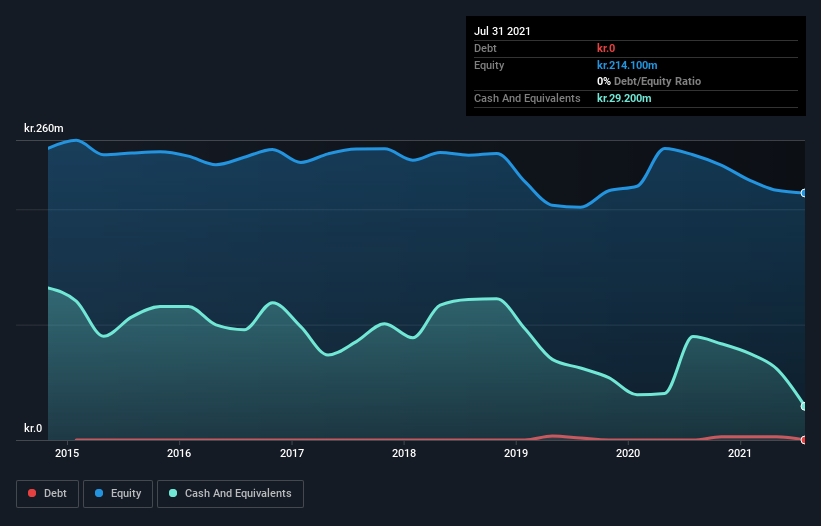
Task: Click the blue Equity legend dot
Action: point(99,493)
